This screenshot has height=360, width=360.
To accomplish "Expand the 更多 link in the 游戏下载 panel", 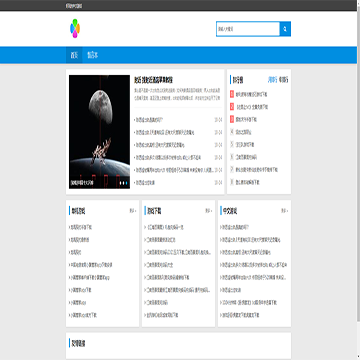I will 209,211.
